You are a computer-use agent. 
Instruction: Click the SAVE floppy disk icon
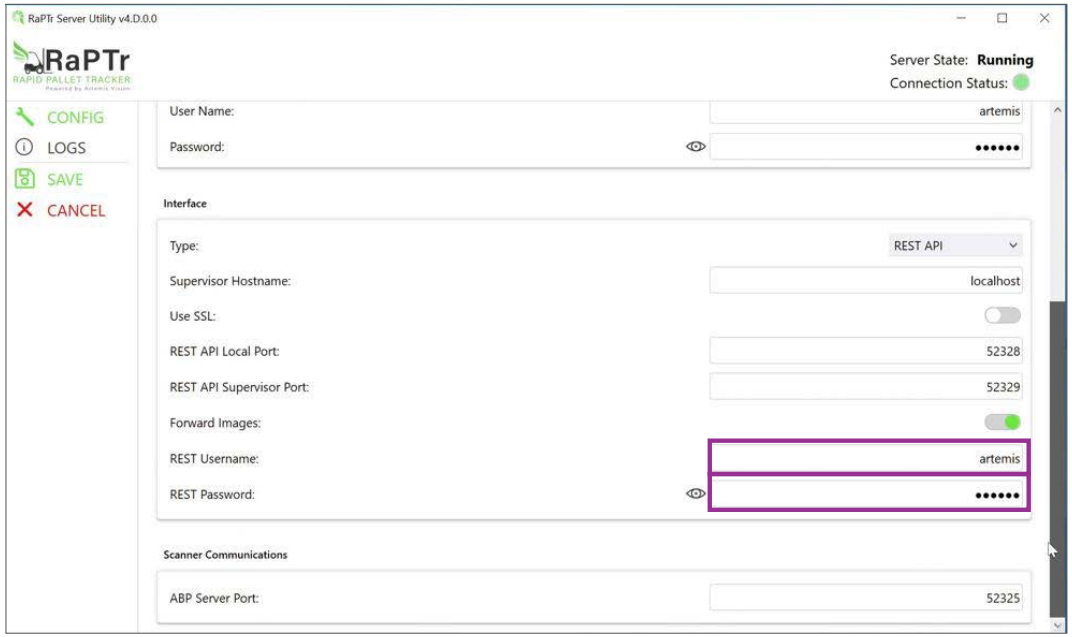[x=24, y=179]
